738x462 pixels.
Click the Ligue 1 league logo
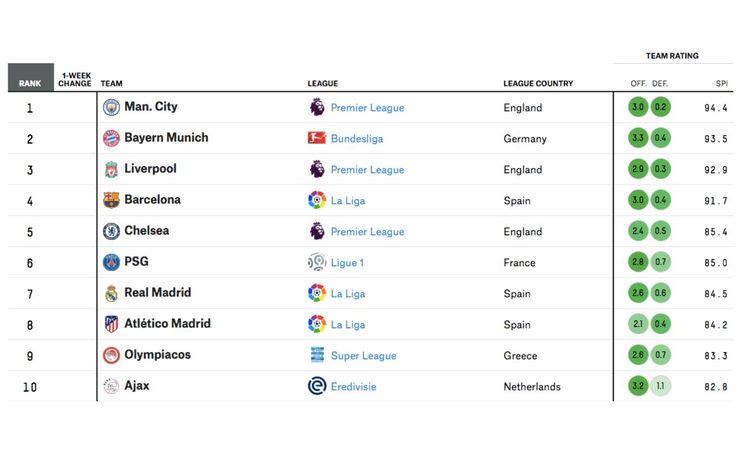[x=317, y=262]
